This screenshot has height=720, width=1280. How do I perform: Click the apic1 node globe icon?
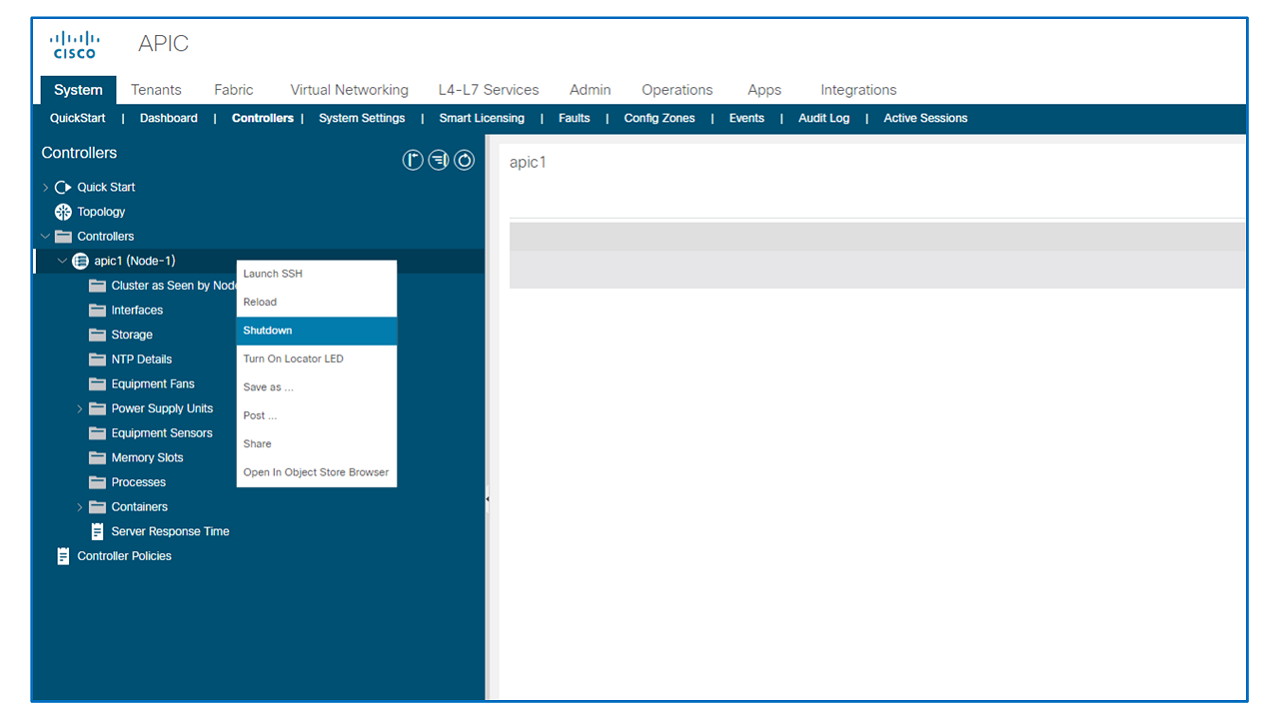[81, 261]
